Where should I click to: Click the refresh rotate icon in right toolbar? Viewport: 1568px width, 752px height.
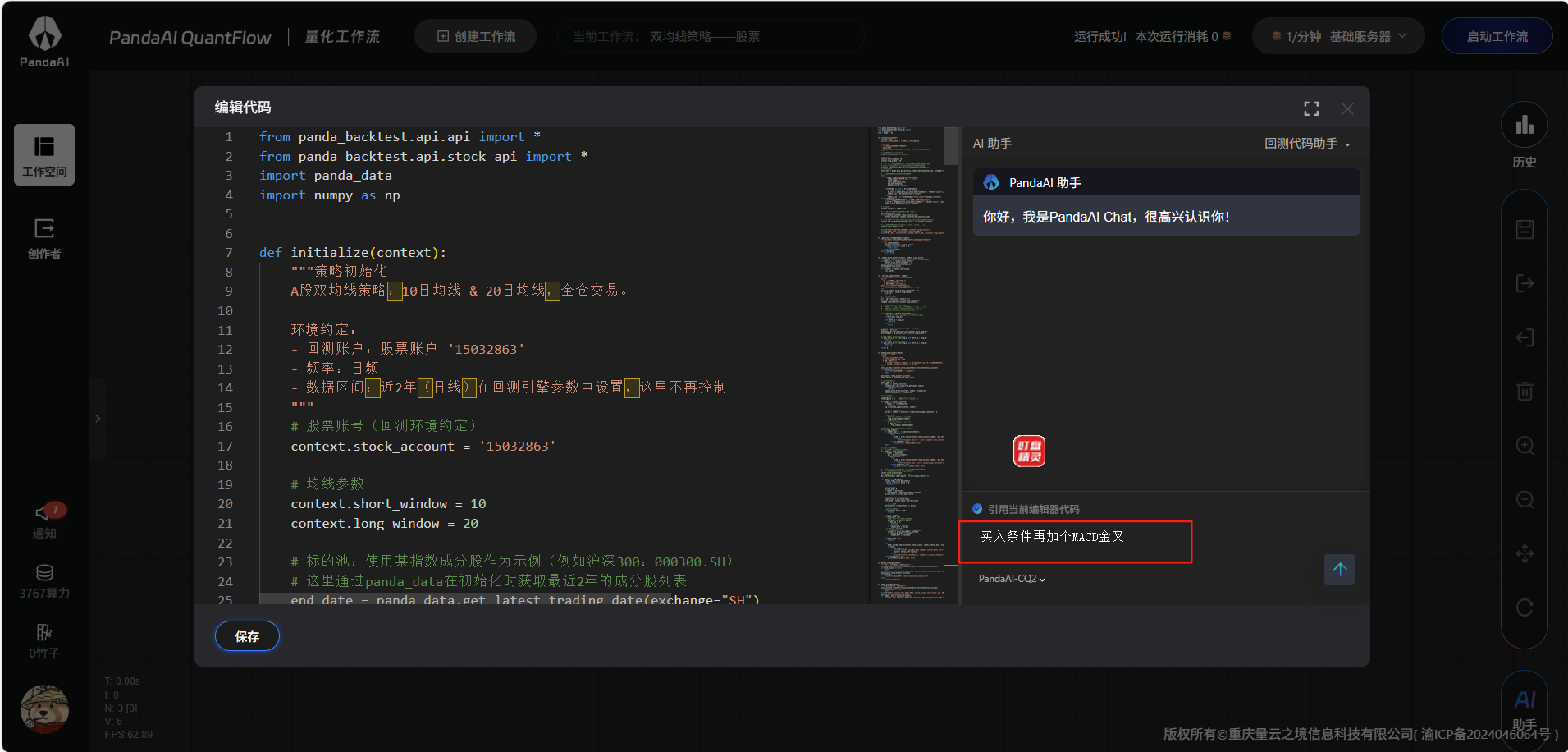tap(1525, 608)
